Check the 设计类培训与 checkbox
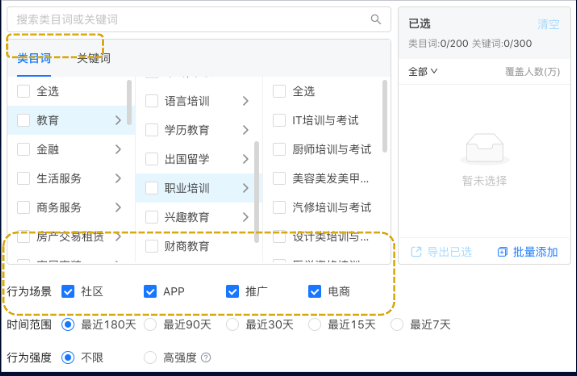Screen dimensions: 577x376 click(279, 237)
